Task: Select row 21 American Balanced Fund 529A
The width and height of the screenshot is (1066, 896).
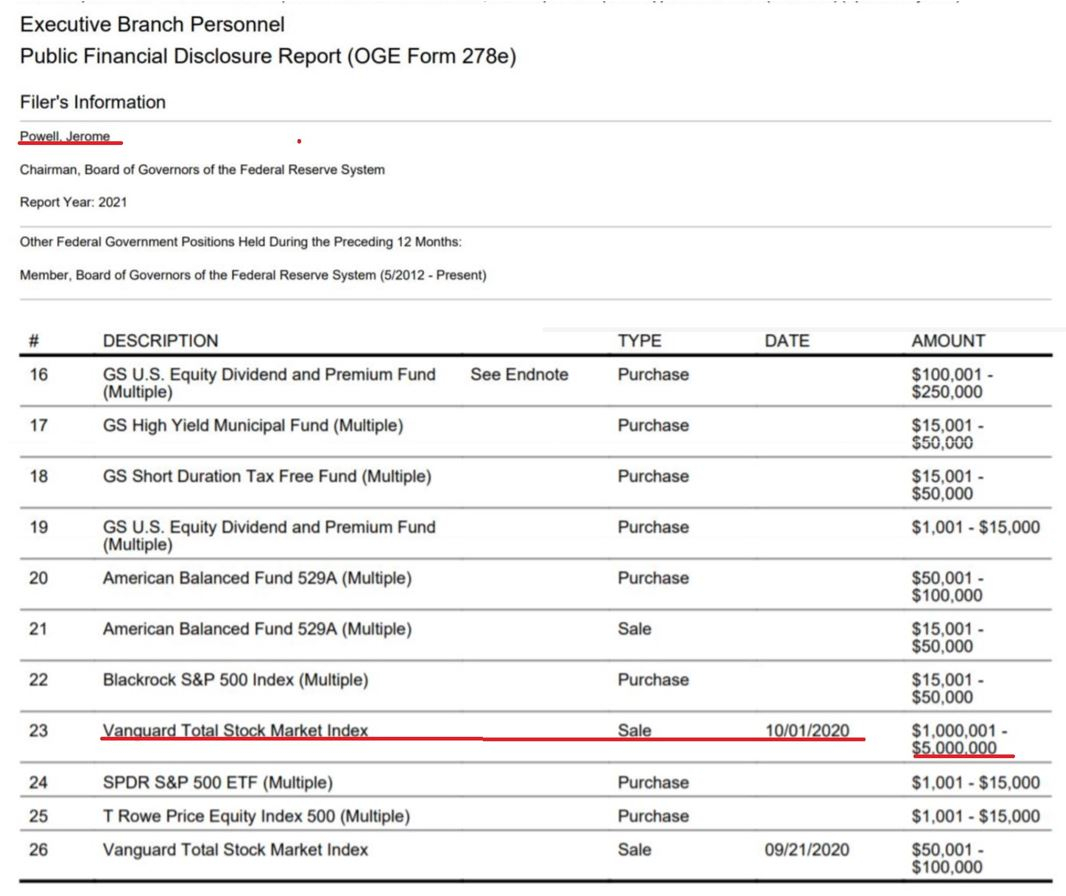Action: point(257,630)
